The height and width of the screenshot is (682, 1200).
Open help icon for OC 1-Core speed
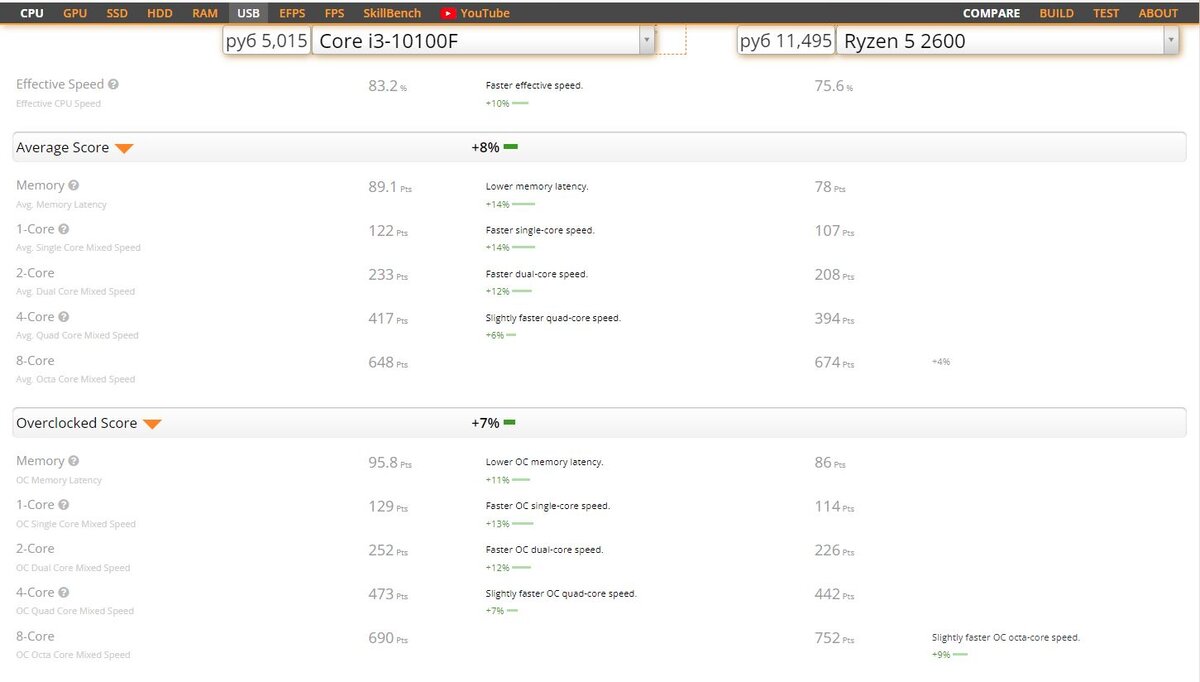tap(64, 505)
